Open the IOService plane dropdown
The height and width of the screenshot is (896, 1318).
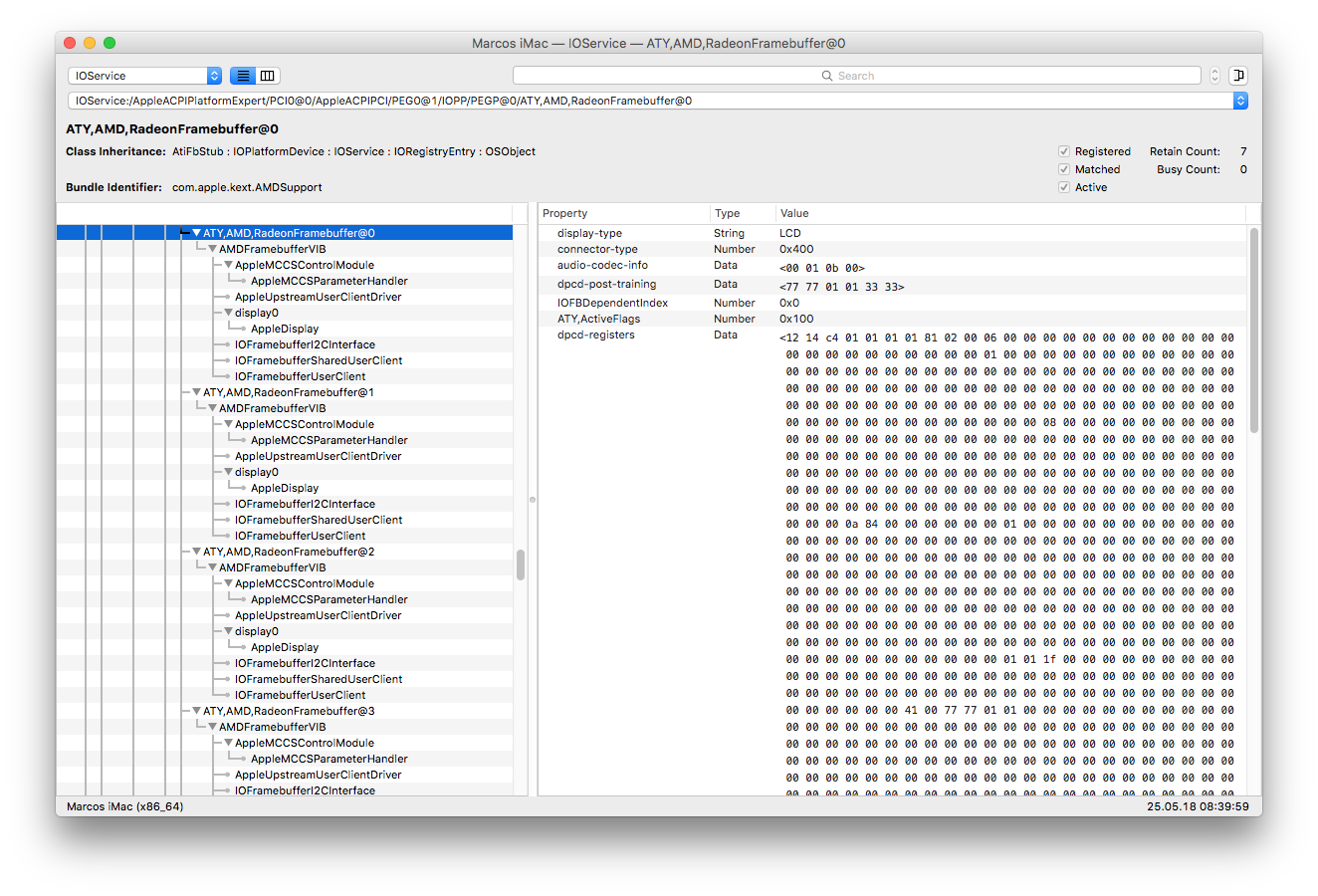[x=144, y=76]
